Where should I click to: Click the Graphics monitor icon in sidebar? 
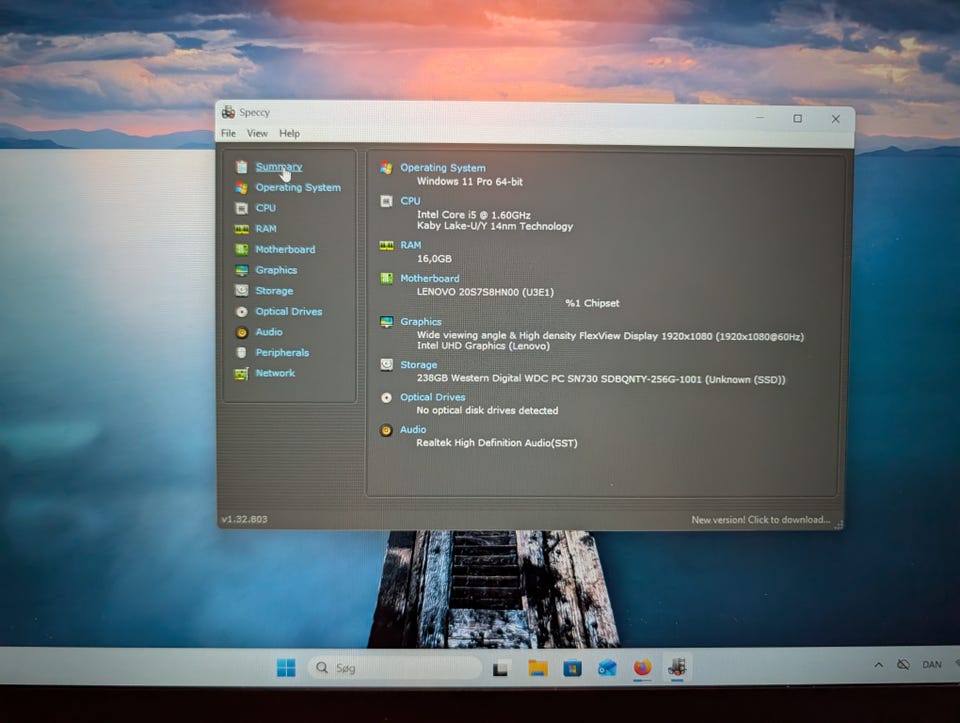point(242,270)
